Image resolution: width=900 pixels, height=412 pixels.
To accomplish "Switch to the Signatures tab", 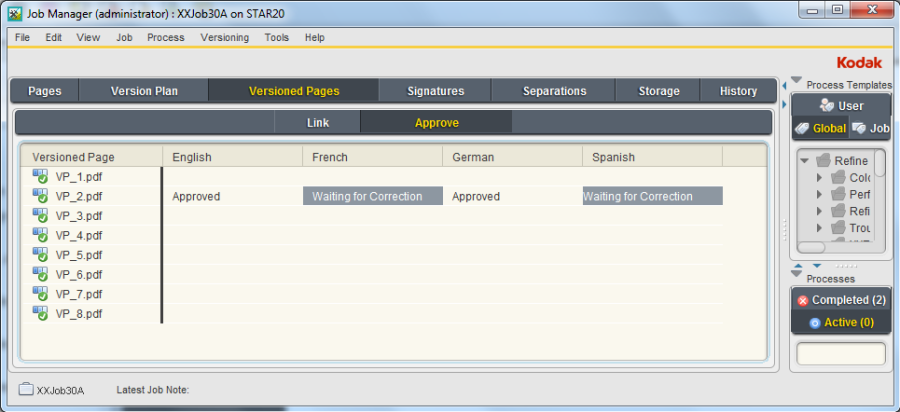I will pos(436,91).
